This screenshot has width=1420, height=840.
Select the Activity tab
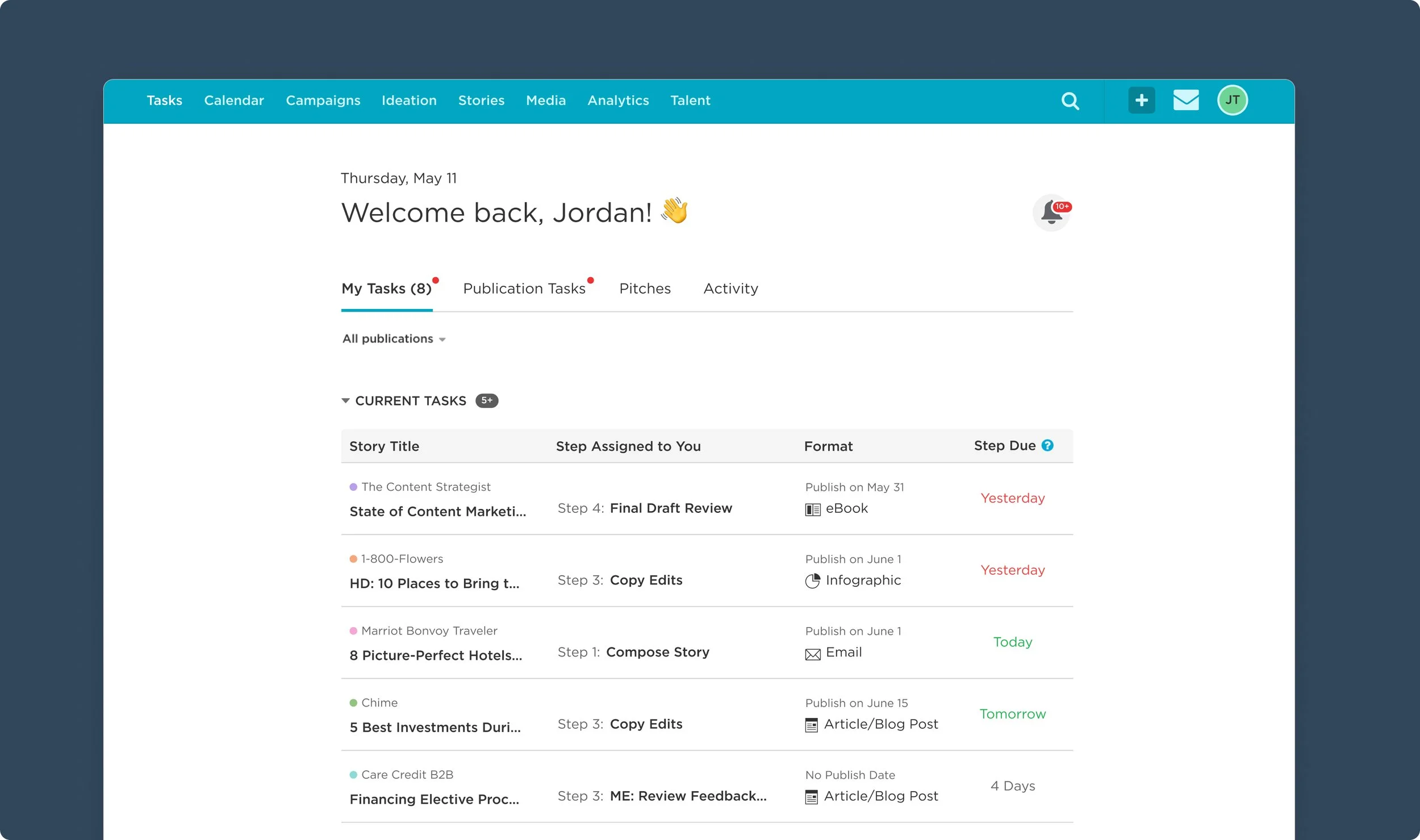[730, 289]
